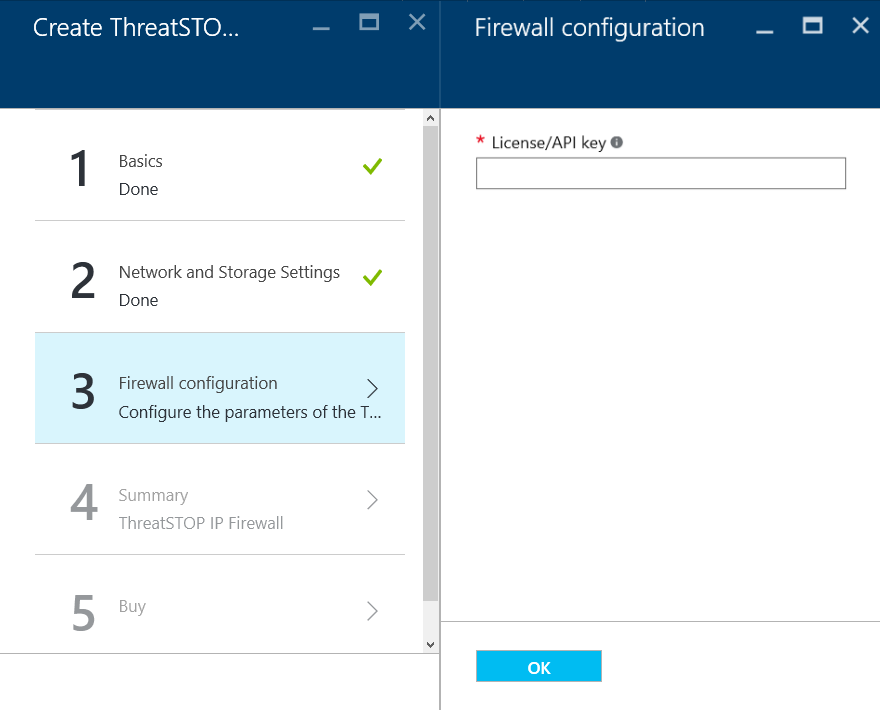Close the Create ThreatSTOP blade
Viewport: 880px width, 711px height.
point(417,22)
